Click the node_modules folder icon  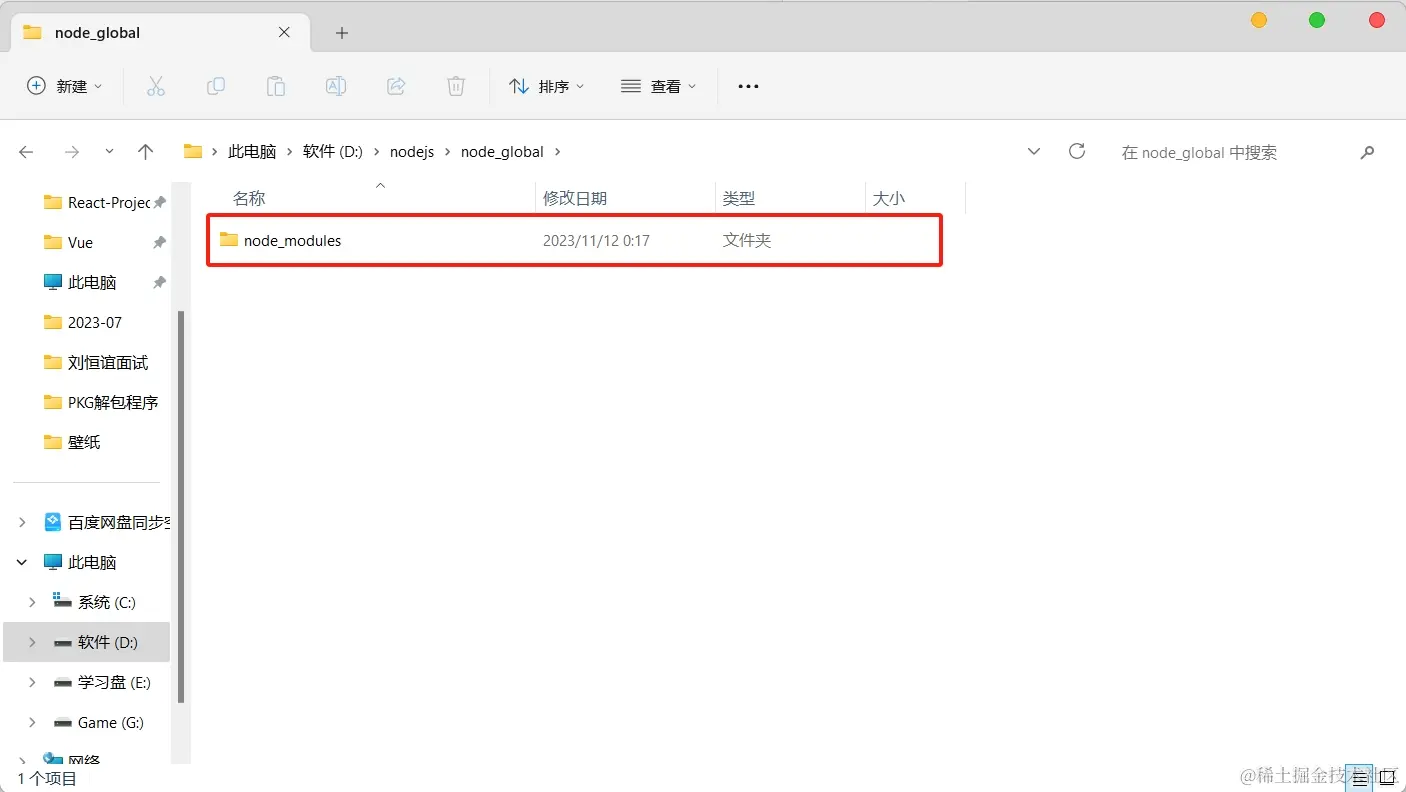click(229, 240)
